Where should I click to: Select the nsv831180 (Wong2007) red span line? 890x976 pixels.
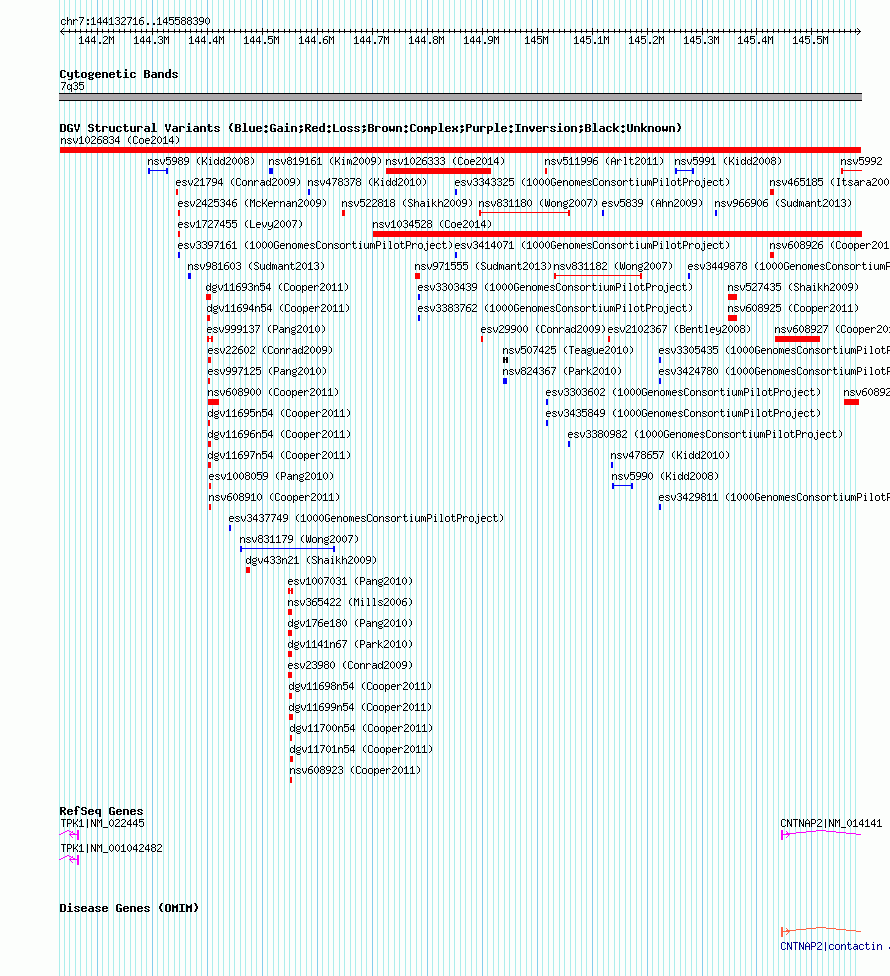tap(524, 213)
